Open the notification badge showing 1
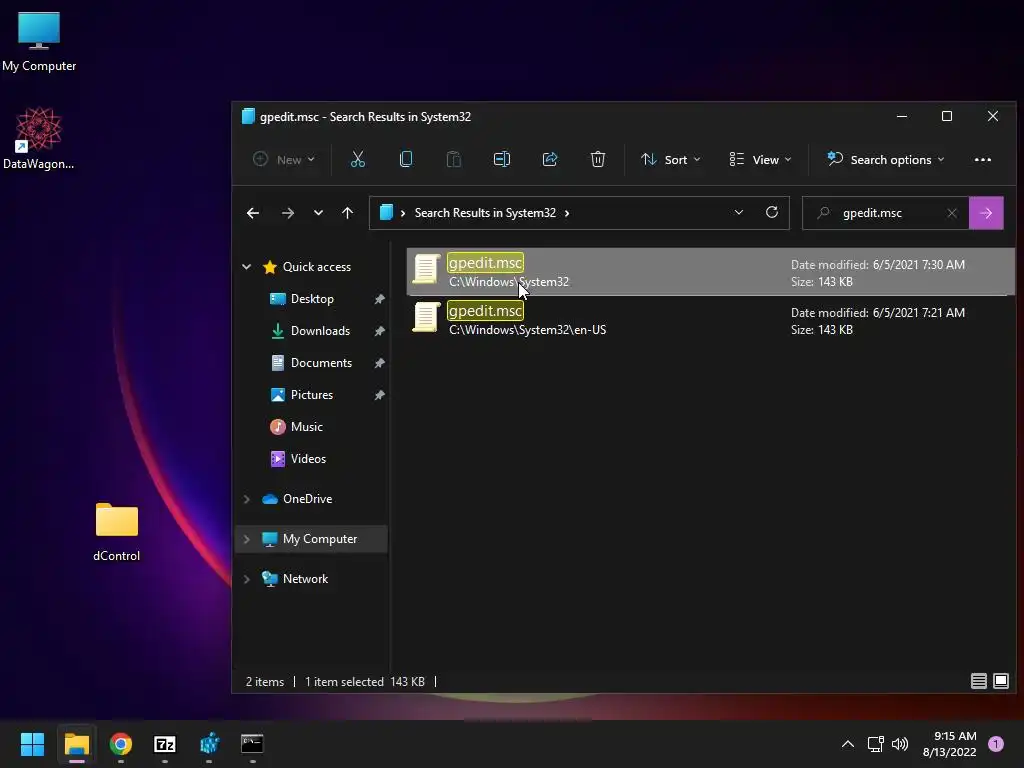1024x768 pixels. (996, 744)
